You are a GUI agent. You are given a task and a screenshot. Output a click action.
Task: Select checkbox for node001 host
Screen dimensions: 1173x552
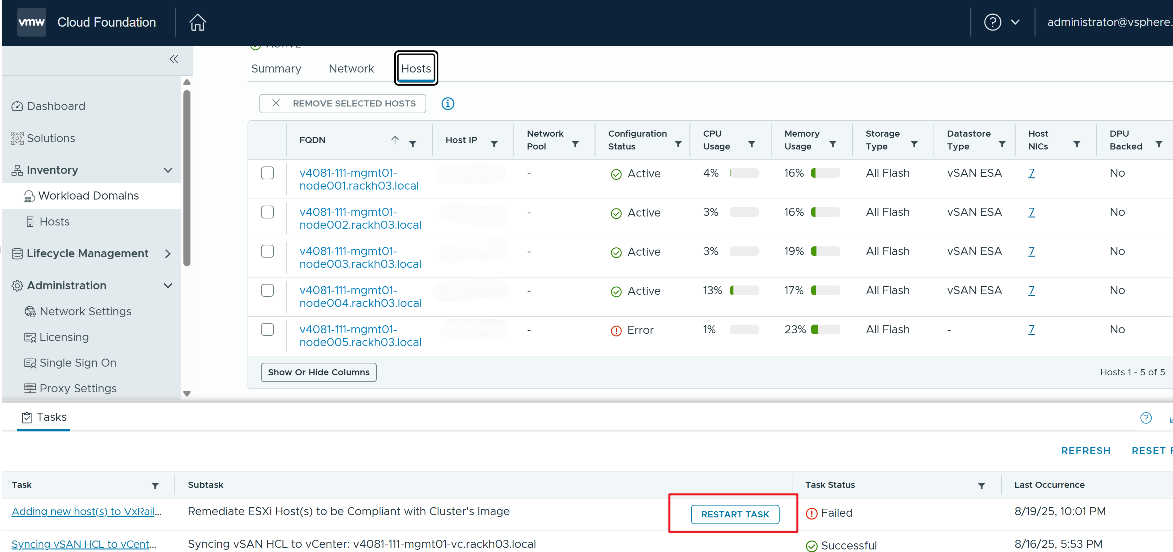point(268,173)
